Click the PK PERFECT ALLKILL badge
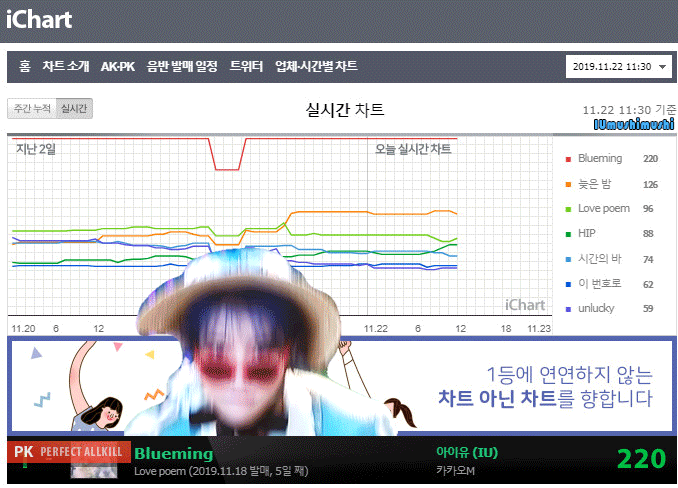 [69, 452]
